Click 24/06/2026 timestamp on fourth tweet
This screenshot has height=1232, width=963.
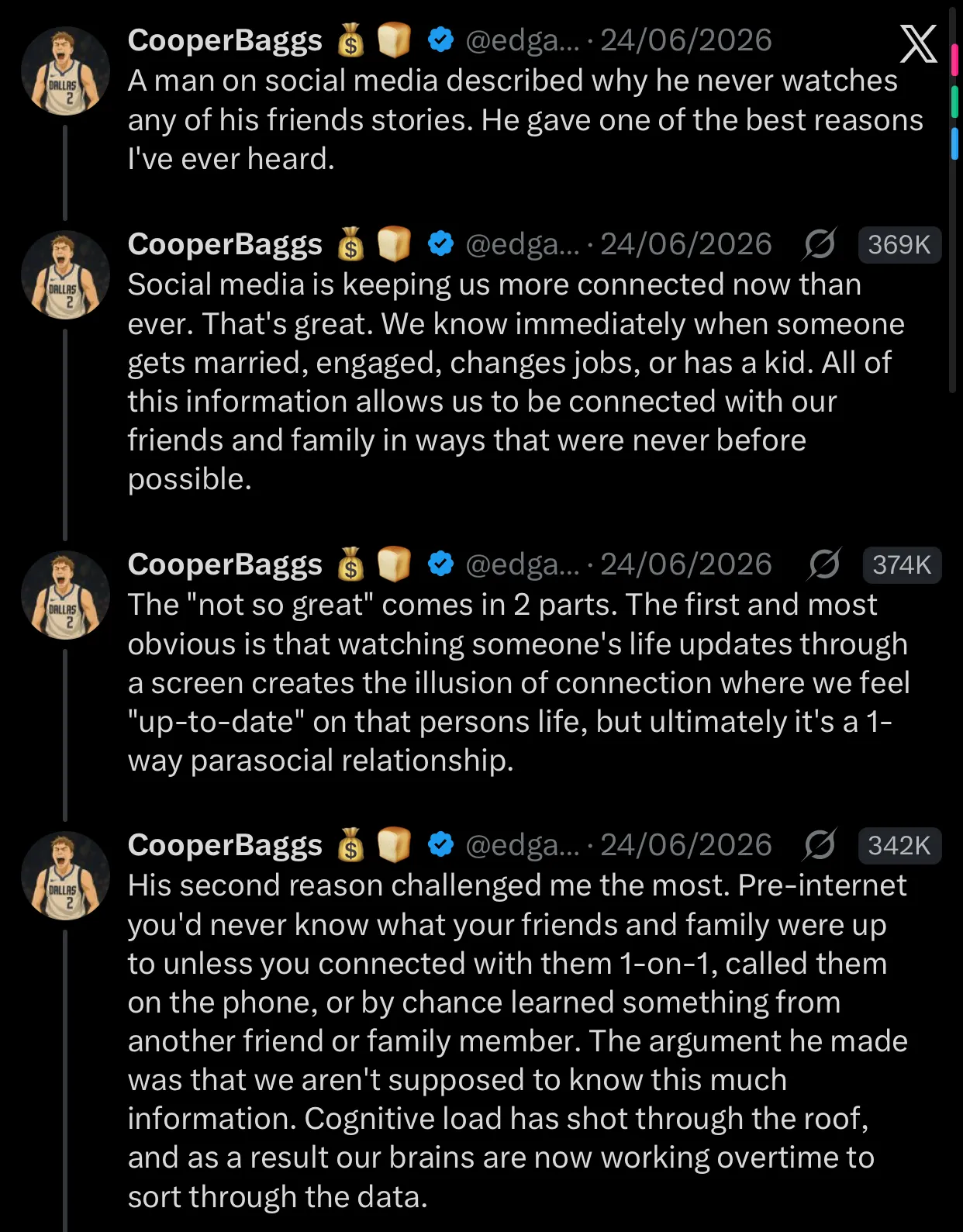686,845
